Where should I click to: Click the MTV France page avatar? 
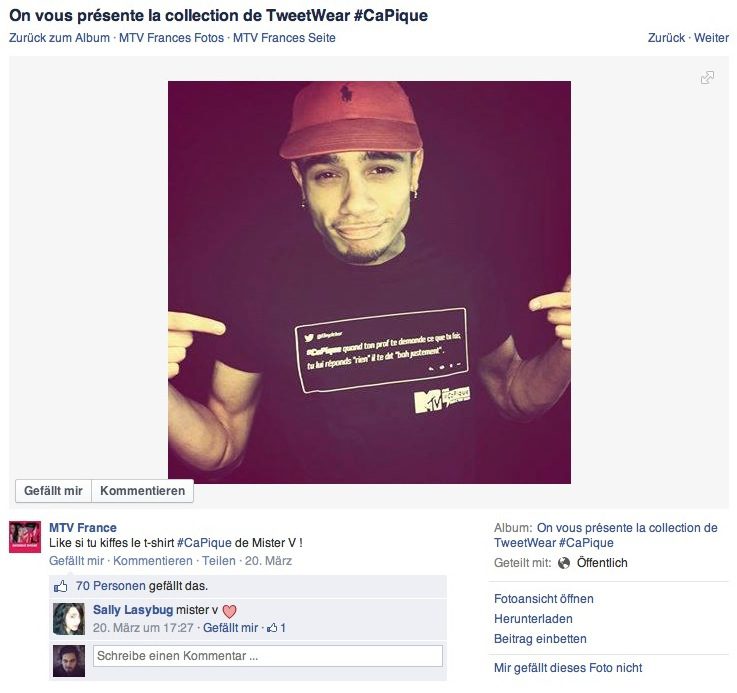[25, 537]
